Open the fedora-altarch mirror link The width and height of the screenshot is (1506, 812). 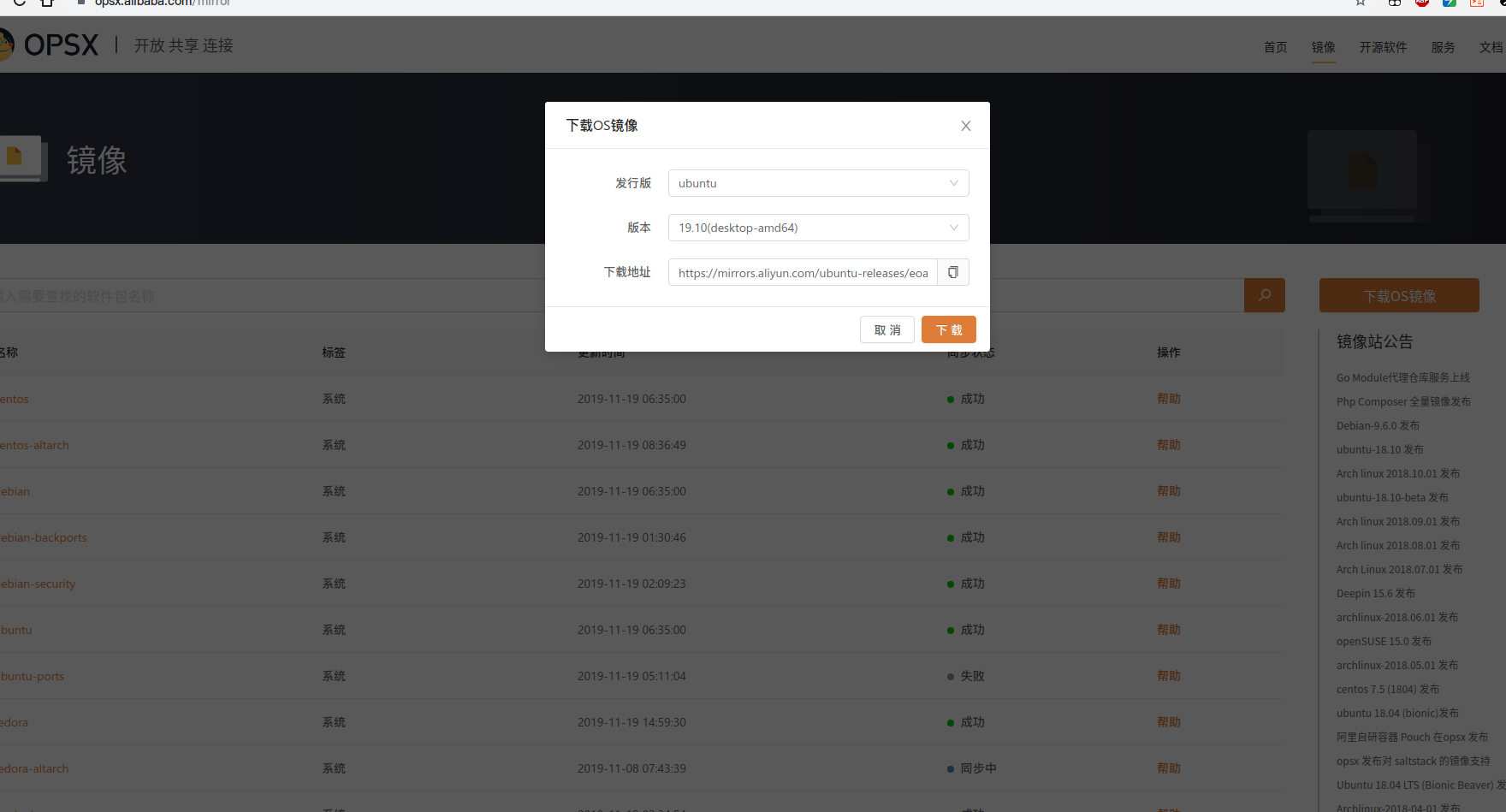pos(34,768)
